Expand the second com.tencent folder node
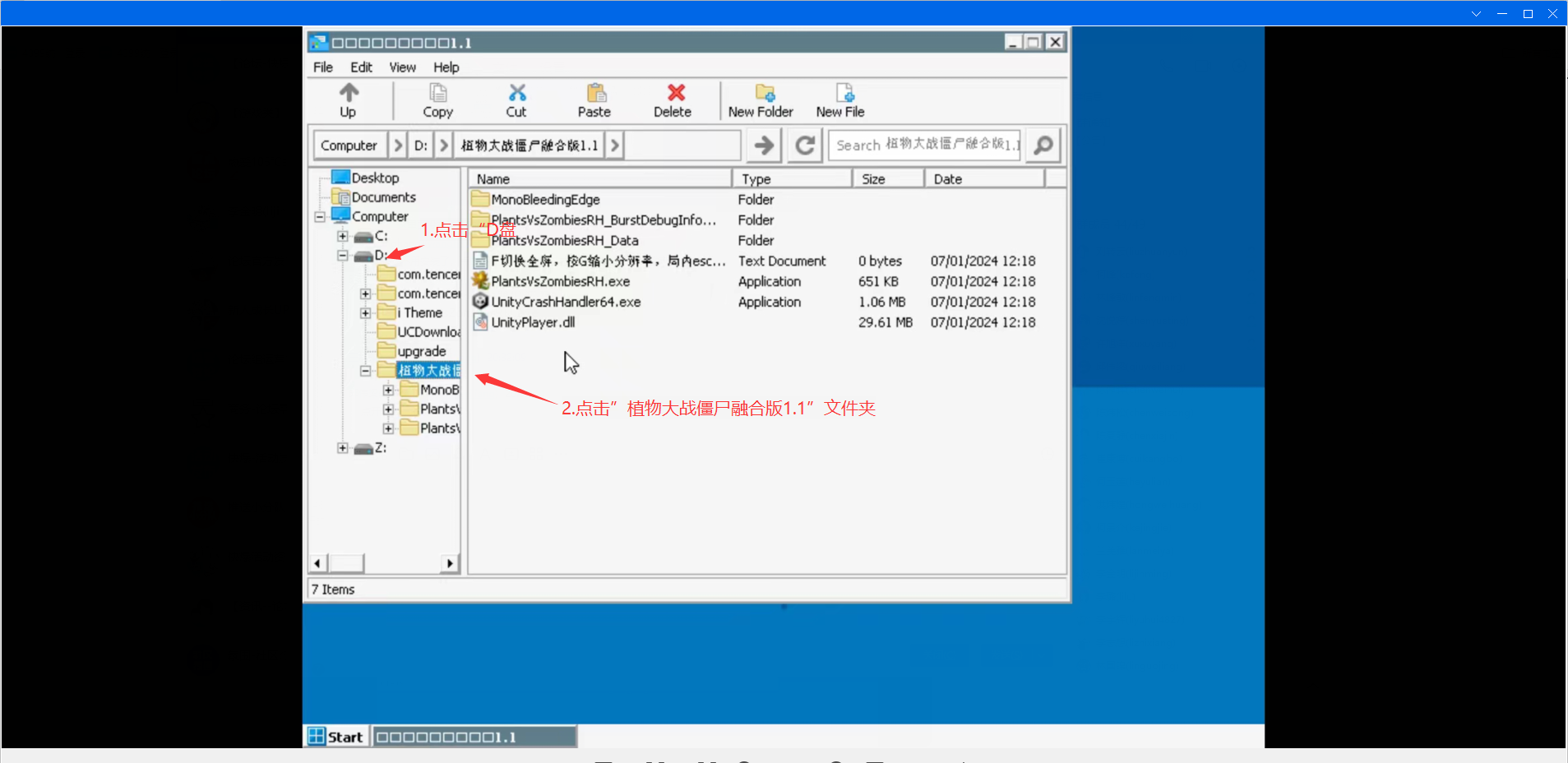Viewport: 1568px width, 763px height. [x=365, y=294]
